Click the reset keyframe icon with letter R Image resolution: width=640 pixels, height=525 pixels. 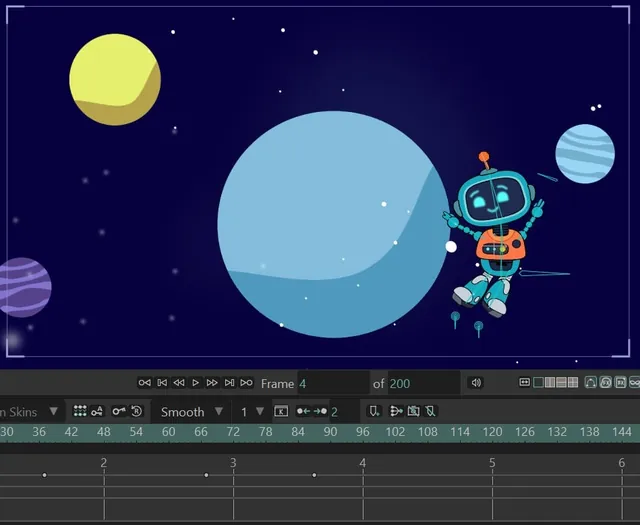137,411
